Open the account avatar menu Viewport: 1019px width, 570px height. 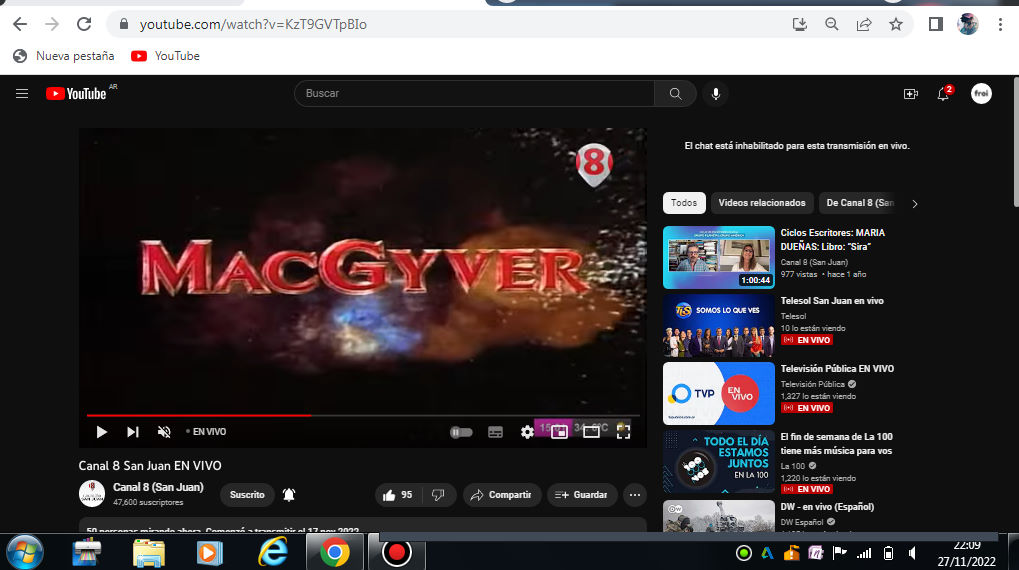tap(981, 94)
